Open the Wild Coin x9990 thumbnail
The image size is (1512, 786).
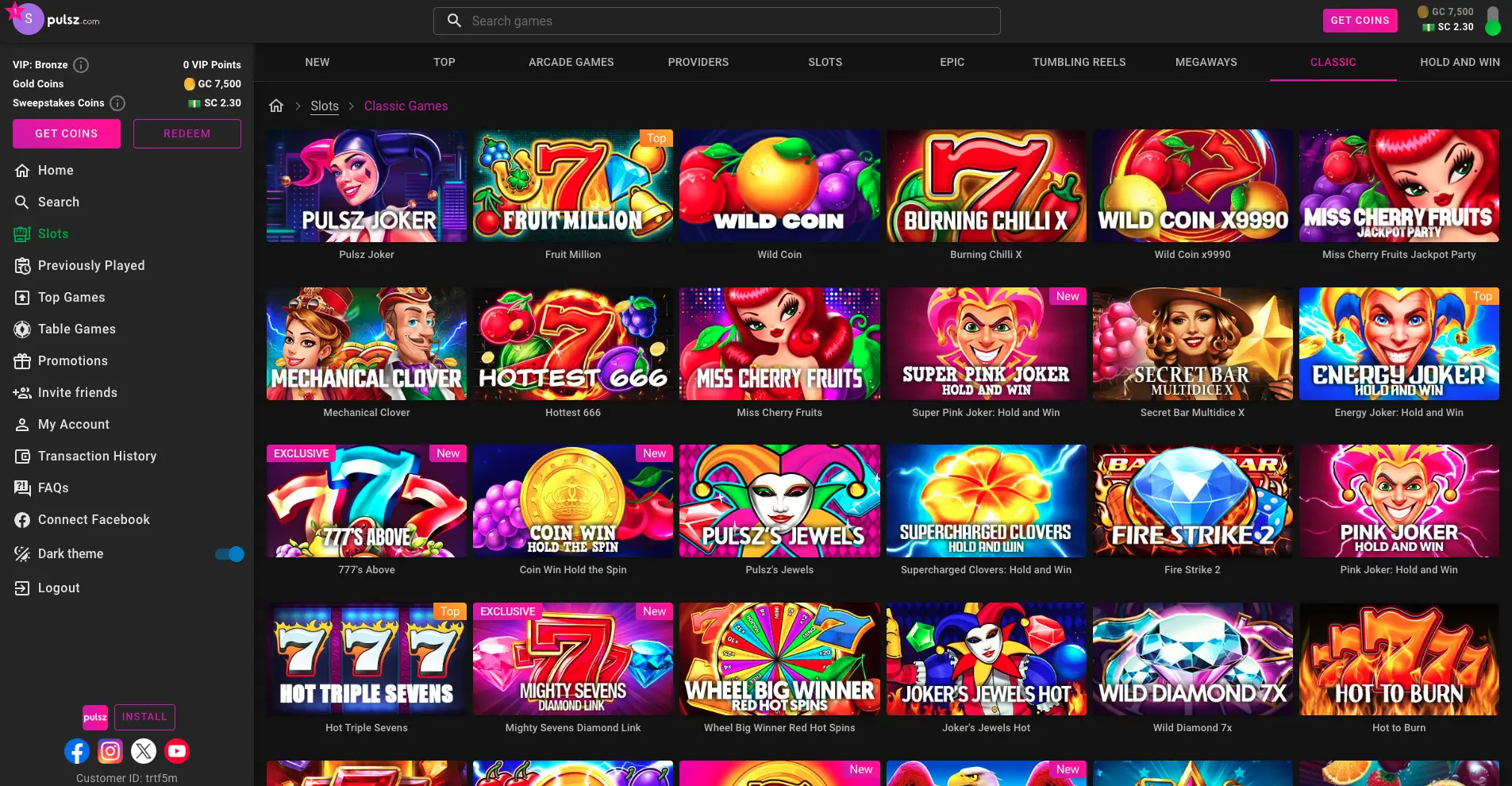click(1193, 186)
